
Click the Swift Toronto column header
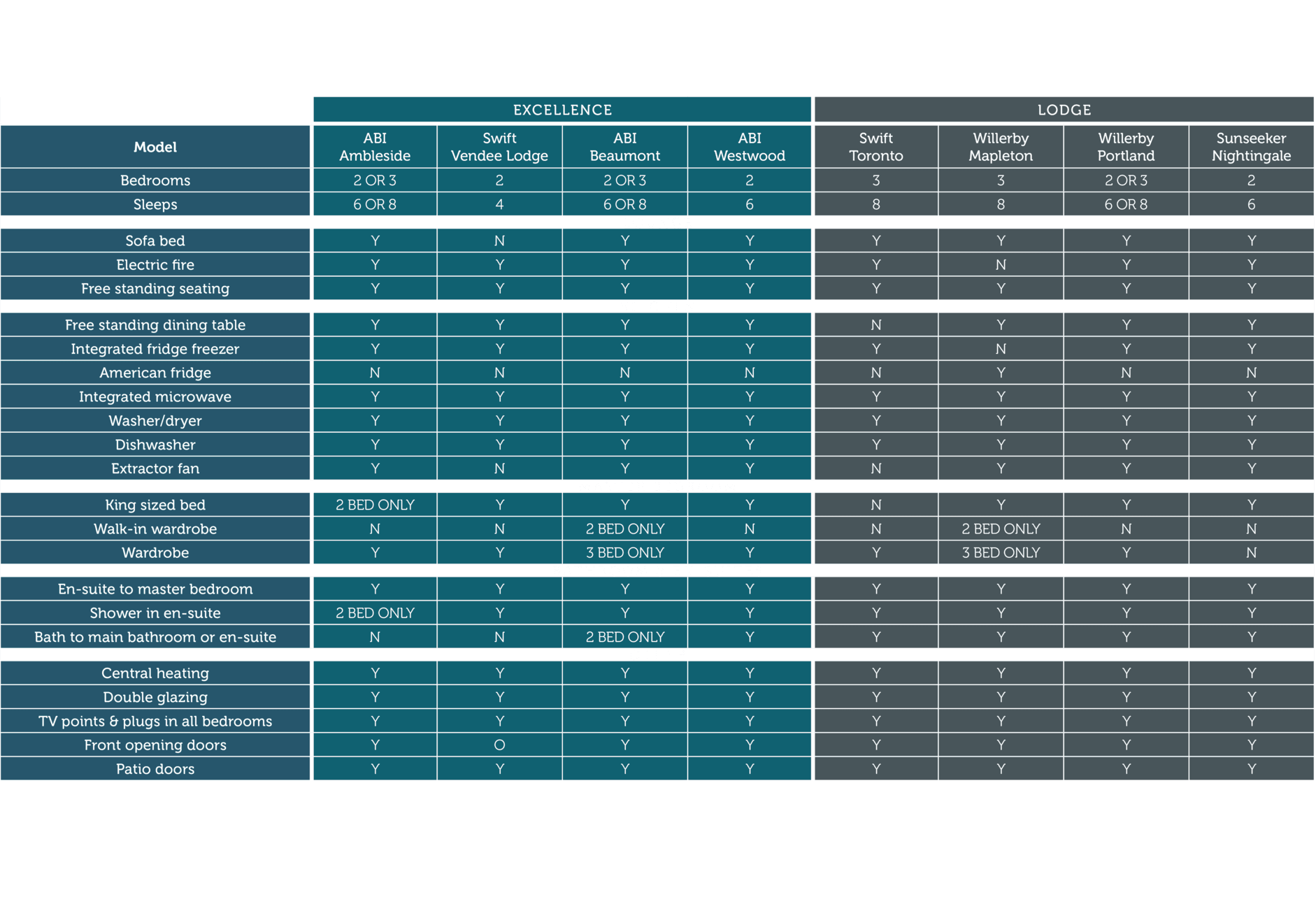pyautogui.click(x=876, y=147)
